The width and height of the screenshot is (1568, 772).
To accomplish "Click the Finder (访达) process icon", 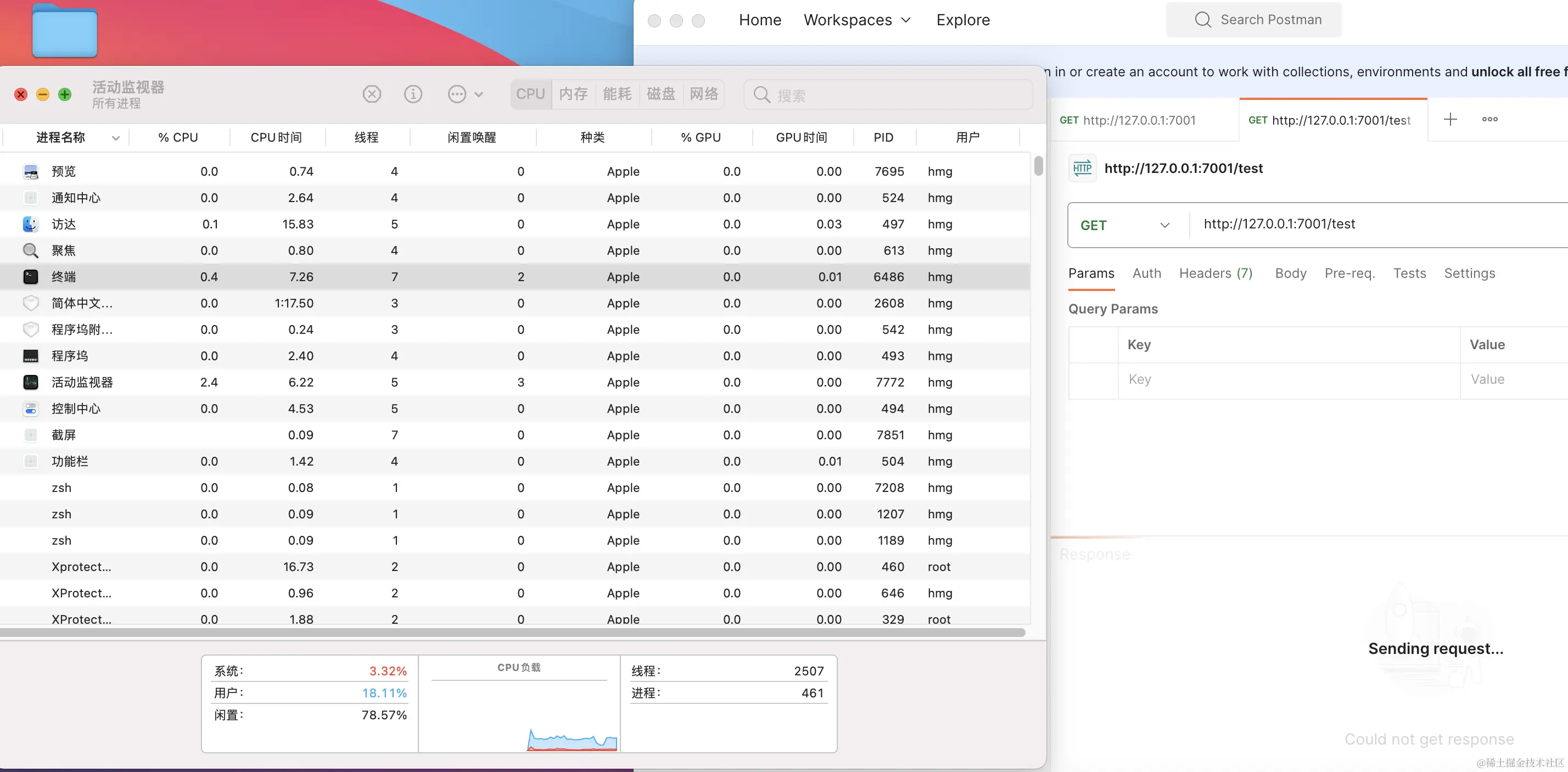I will tap(30, 224).
